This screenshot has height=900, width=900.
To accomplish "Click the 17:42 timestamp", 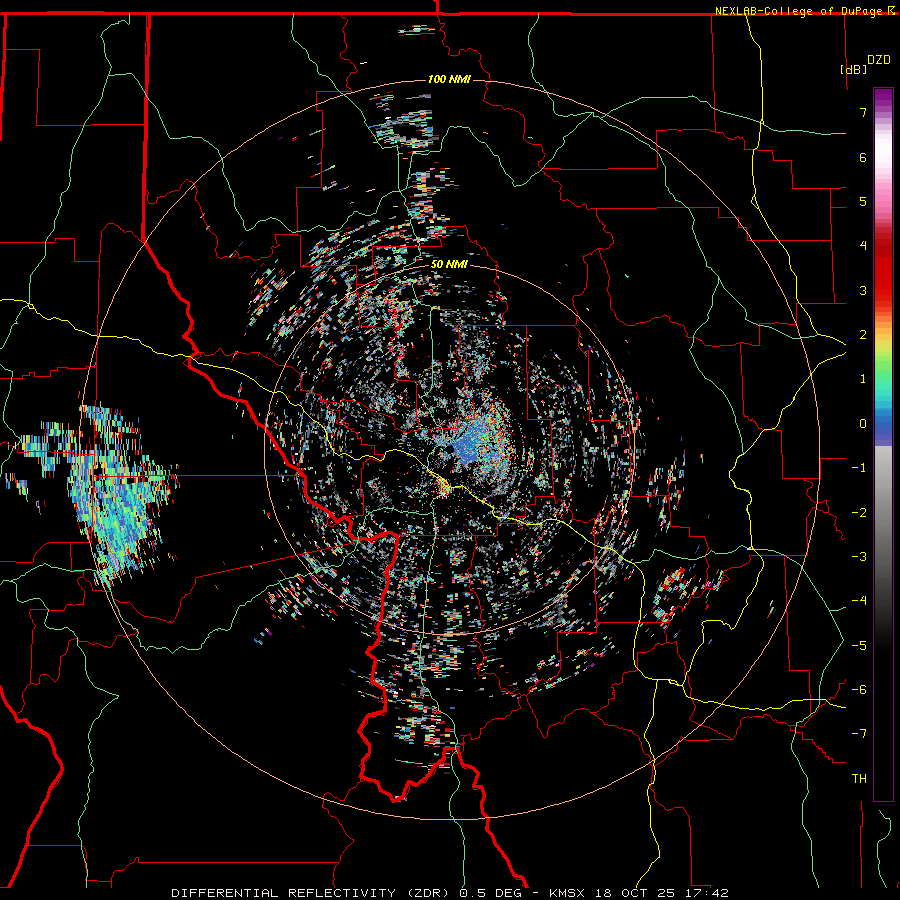I will point(705,893).
